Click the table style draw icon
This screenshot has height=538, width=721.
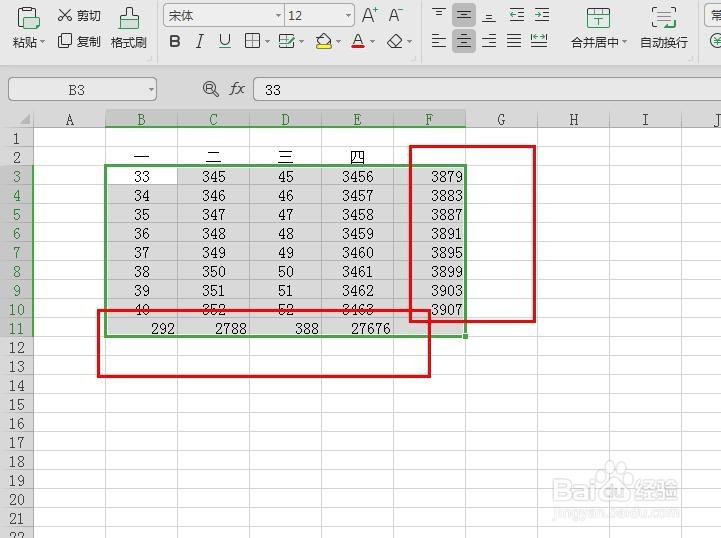tap(286, 41)
